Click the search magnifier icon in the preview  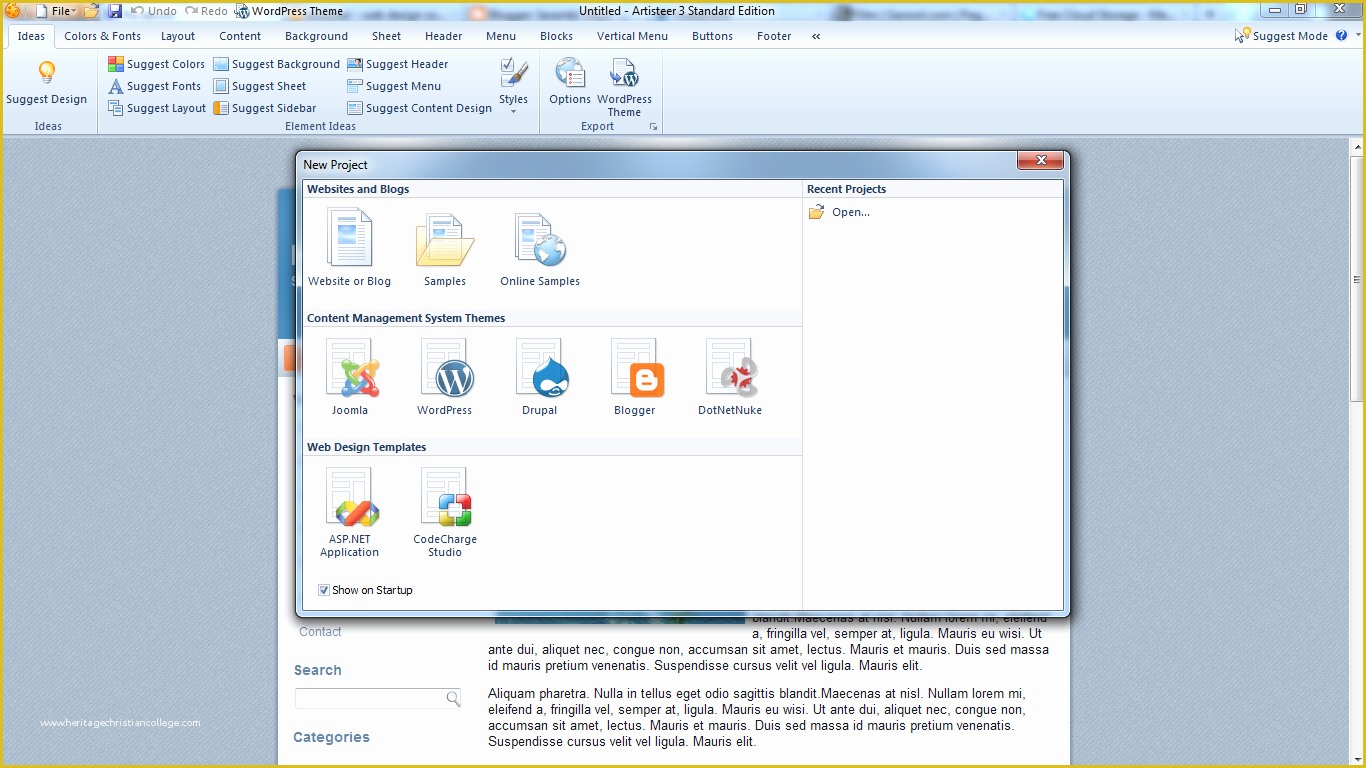click(453, 699)
